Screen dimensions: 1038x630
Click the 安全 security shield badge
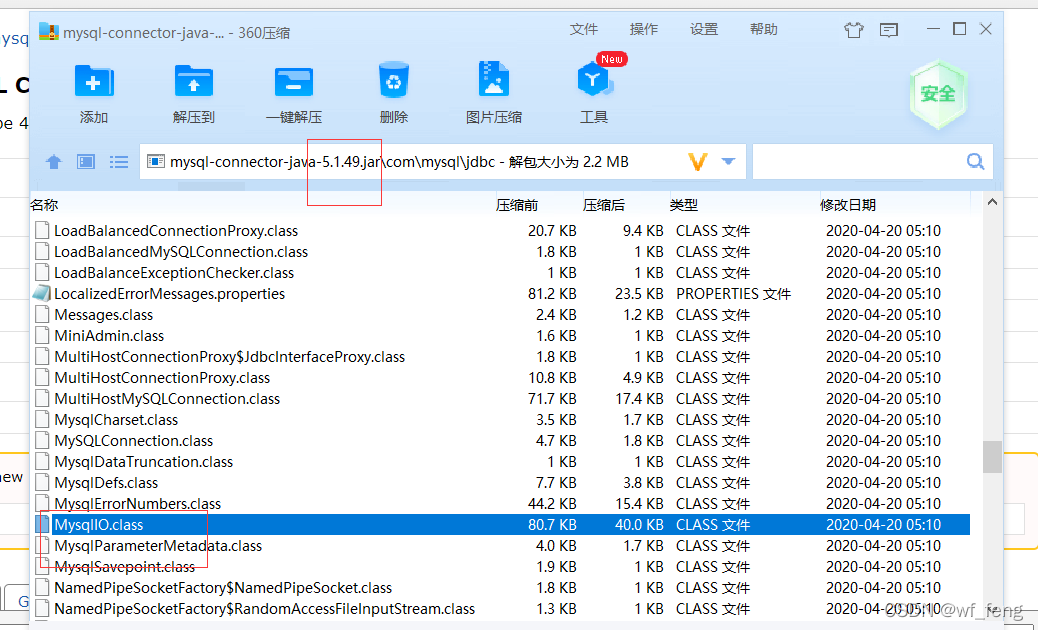(938, 93)
